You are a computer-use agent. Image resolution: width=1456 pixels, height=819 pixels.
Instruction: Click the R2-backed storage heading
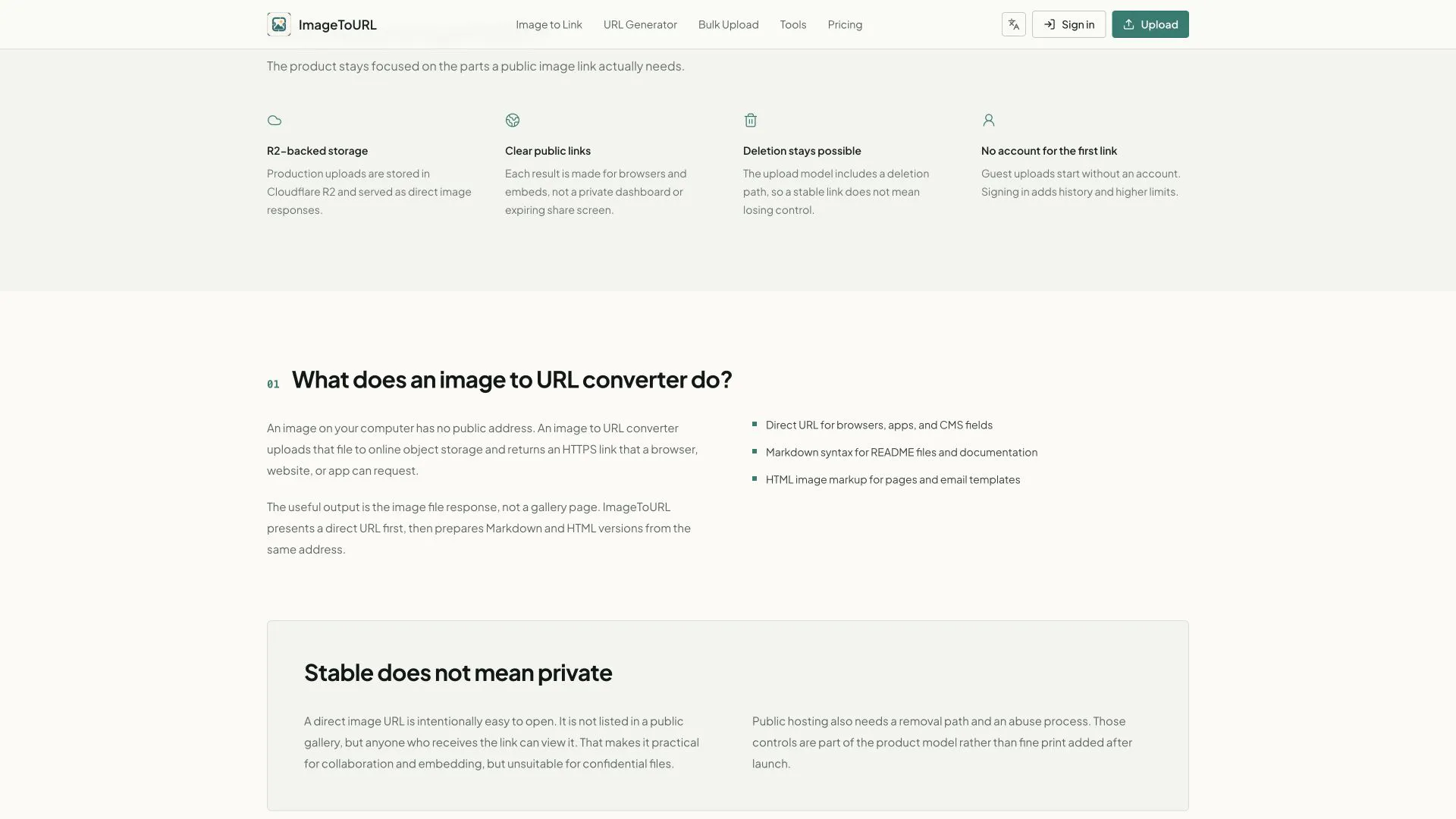[317, 151]
